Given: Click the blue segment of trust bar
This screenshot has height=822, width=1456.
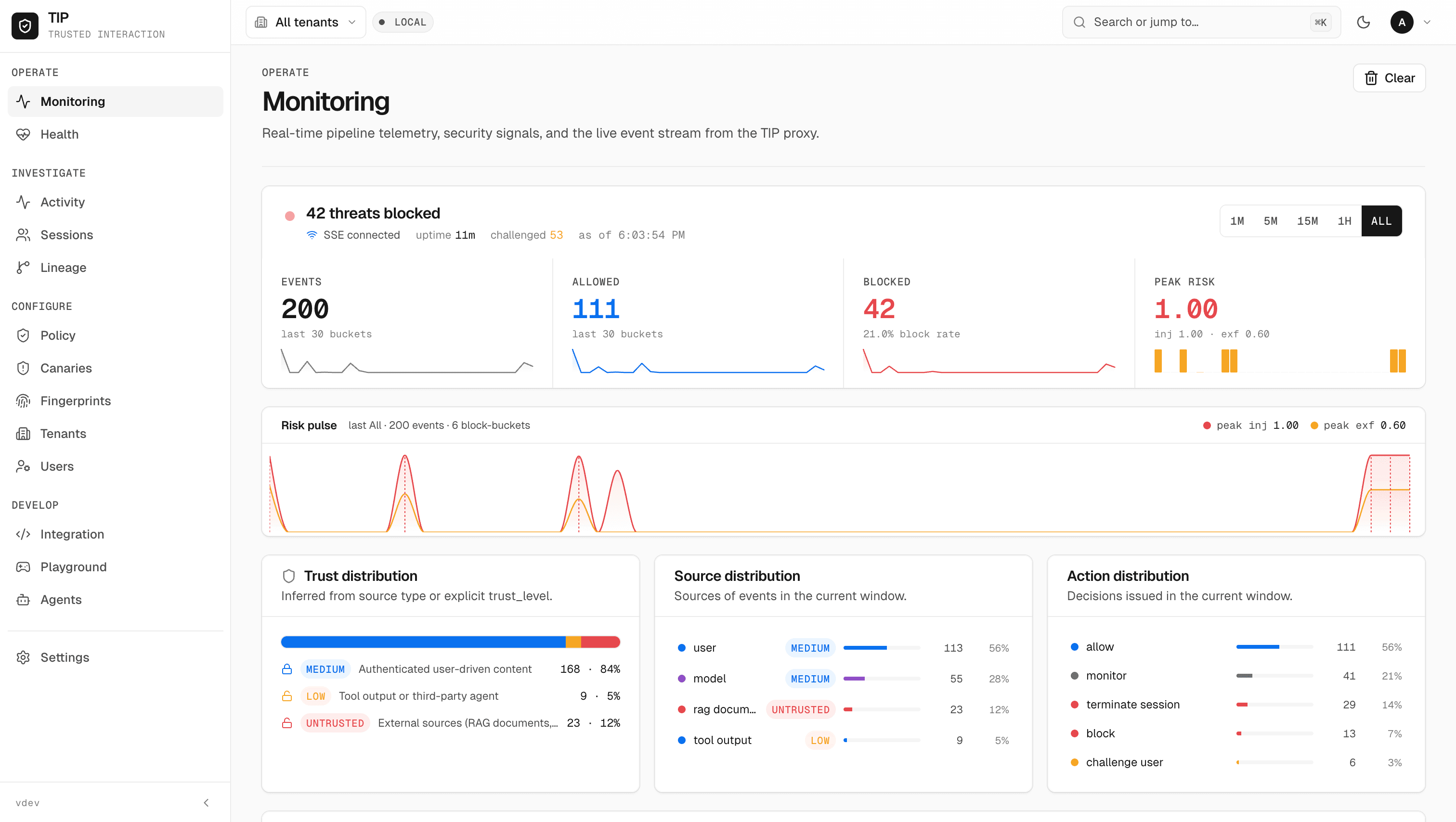Looking at the screenshot, I should click(423, 642).
